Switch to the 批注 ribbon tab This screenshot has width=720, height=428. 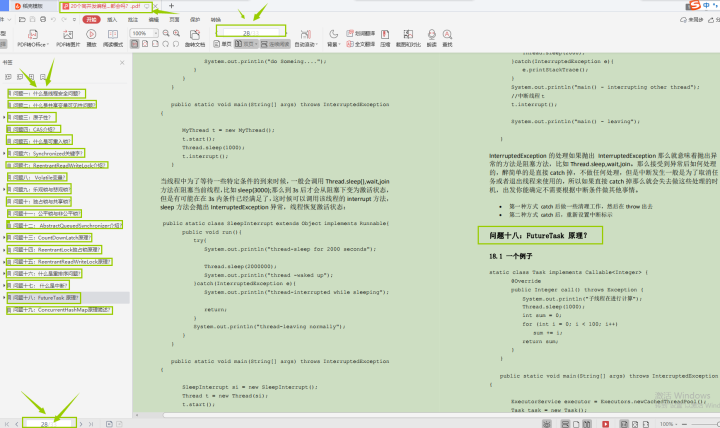point(133,20)
